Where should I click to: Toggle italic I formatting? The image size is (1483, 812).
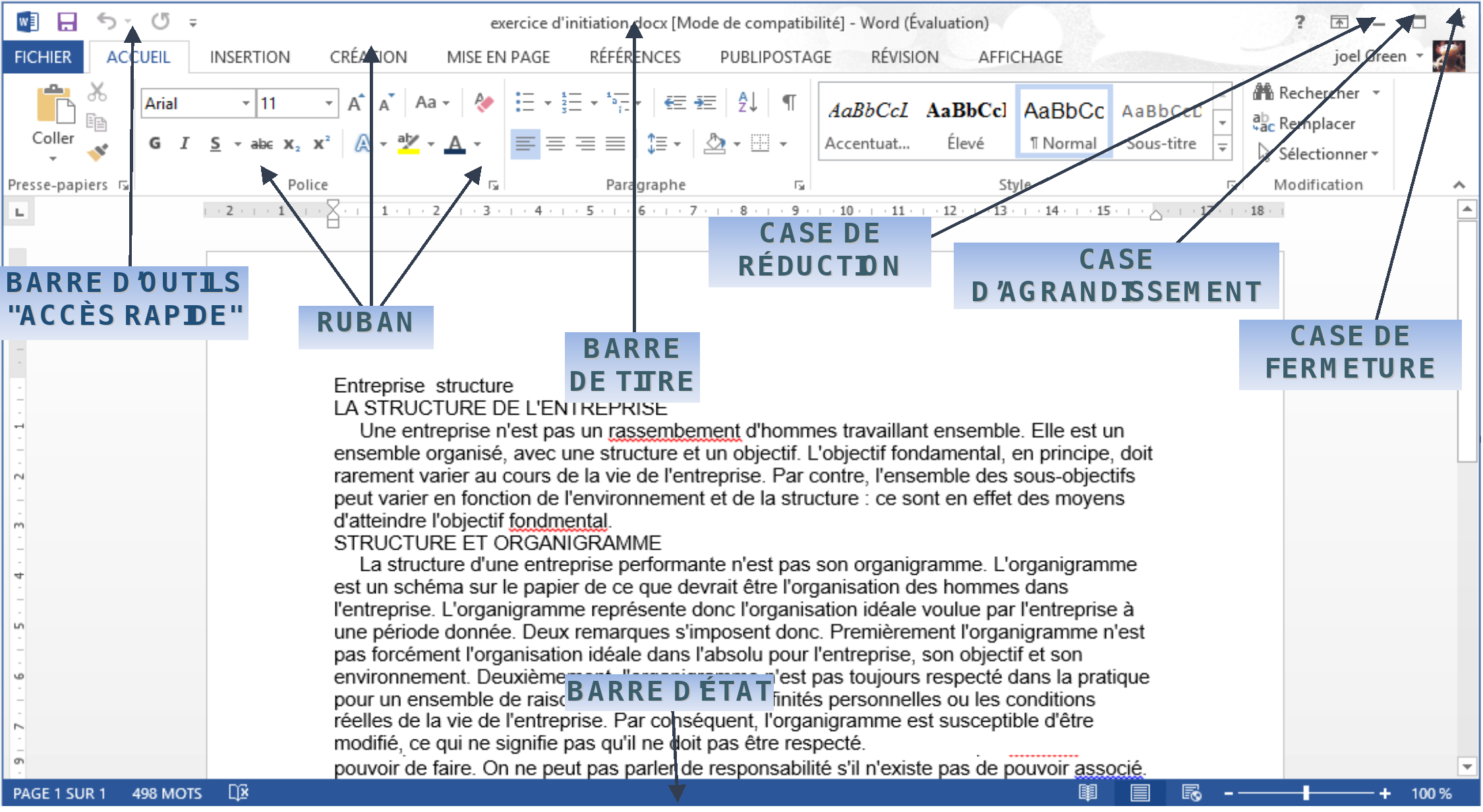185,144
